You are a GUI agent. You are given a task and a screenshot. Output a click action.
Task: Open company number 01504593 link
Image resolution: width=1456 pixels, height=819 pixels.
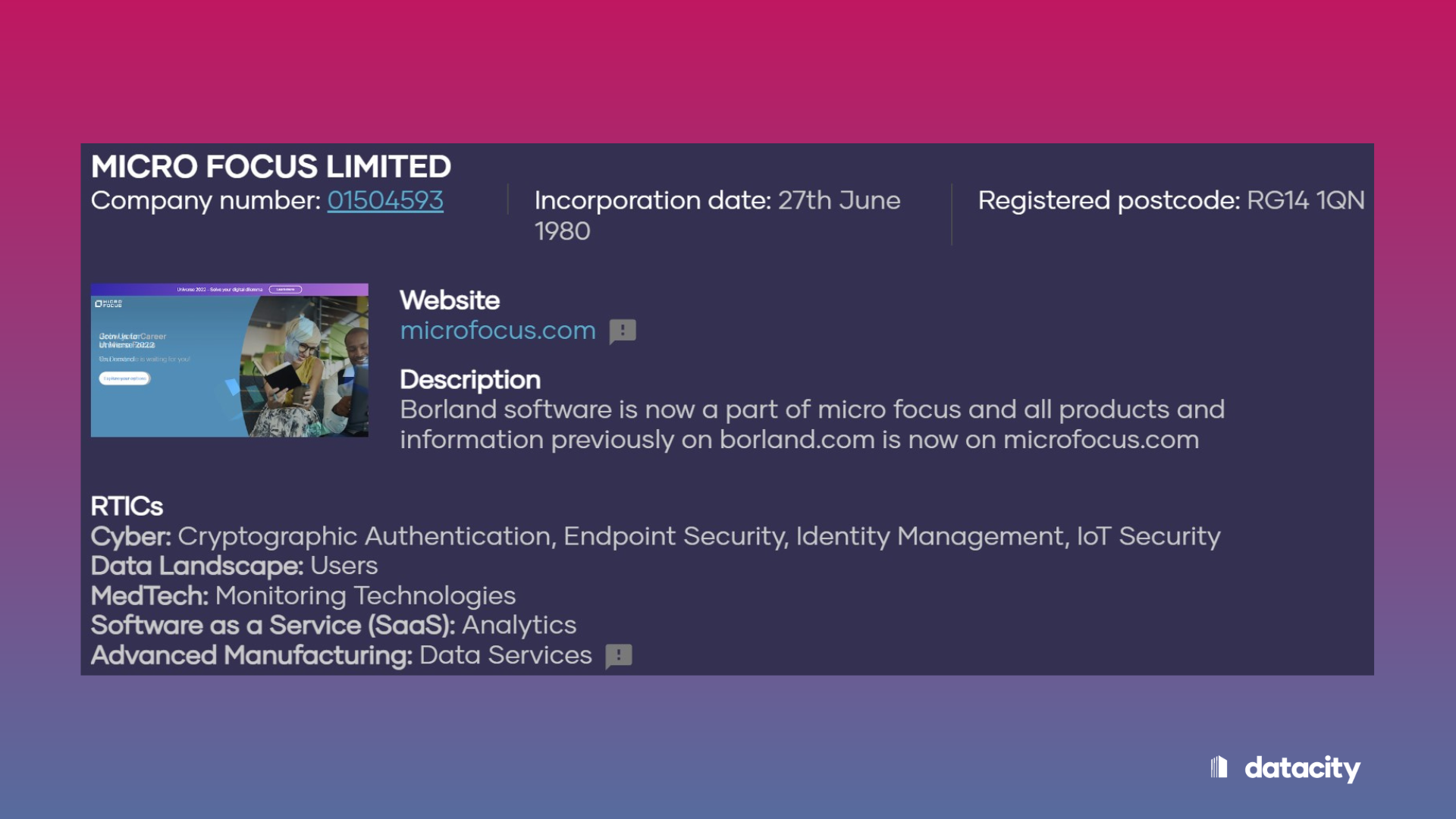coord(385,200)
